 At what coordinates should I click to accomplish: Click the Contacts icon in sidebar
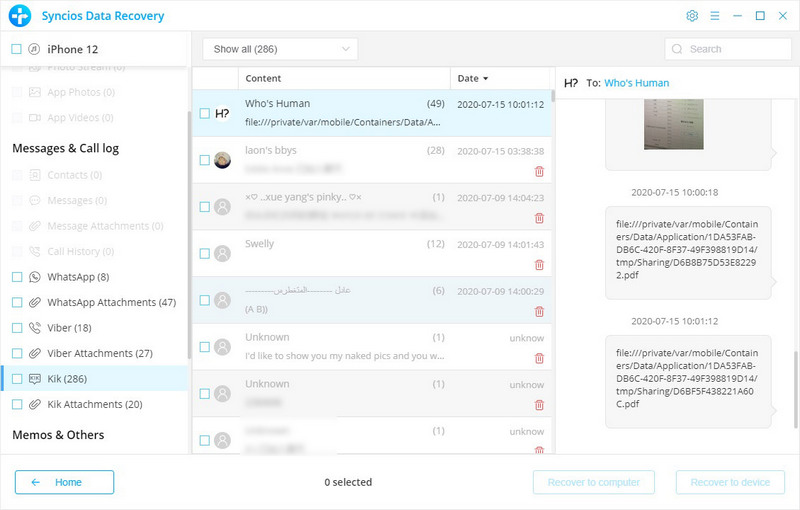[x=35, y=175]
